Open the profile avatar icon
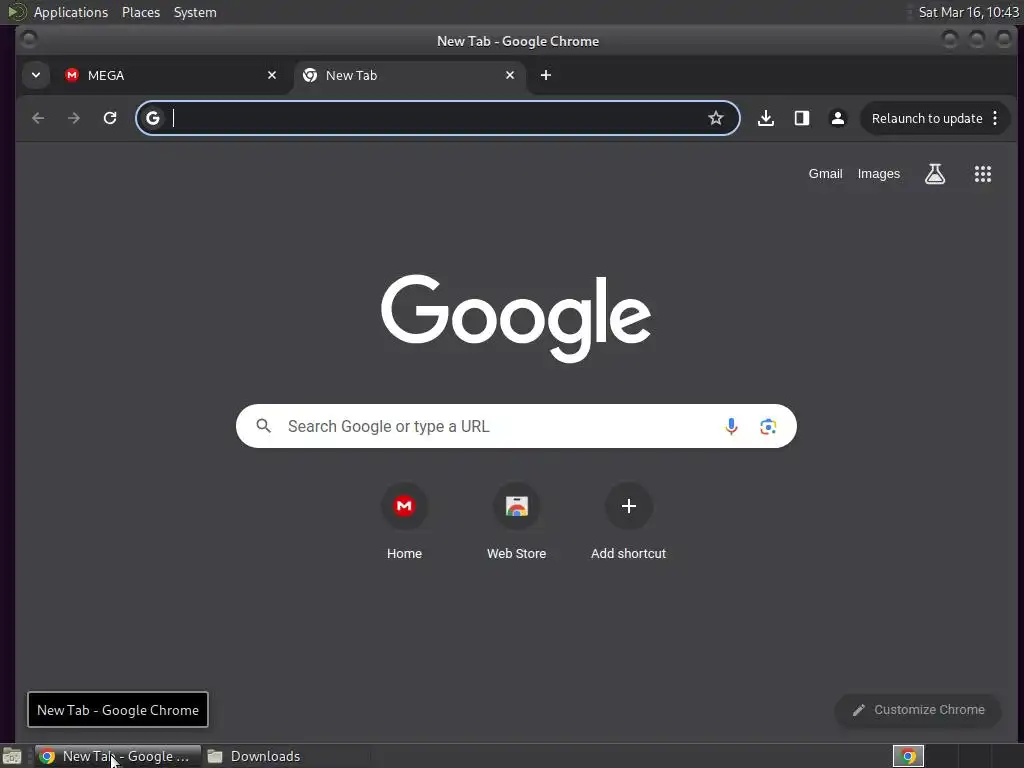 click(x=838, y=118)
